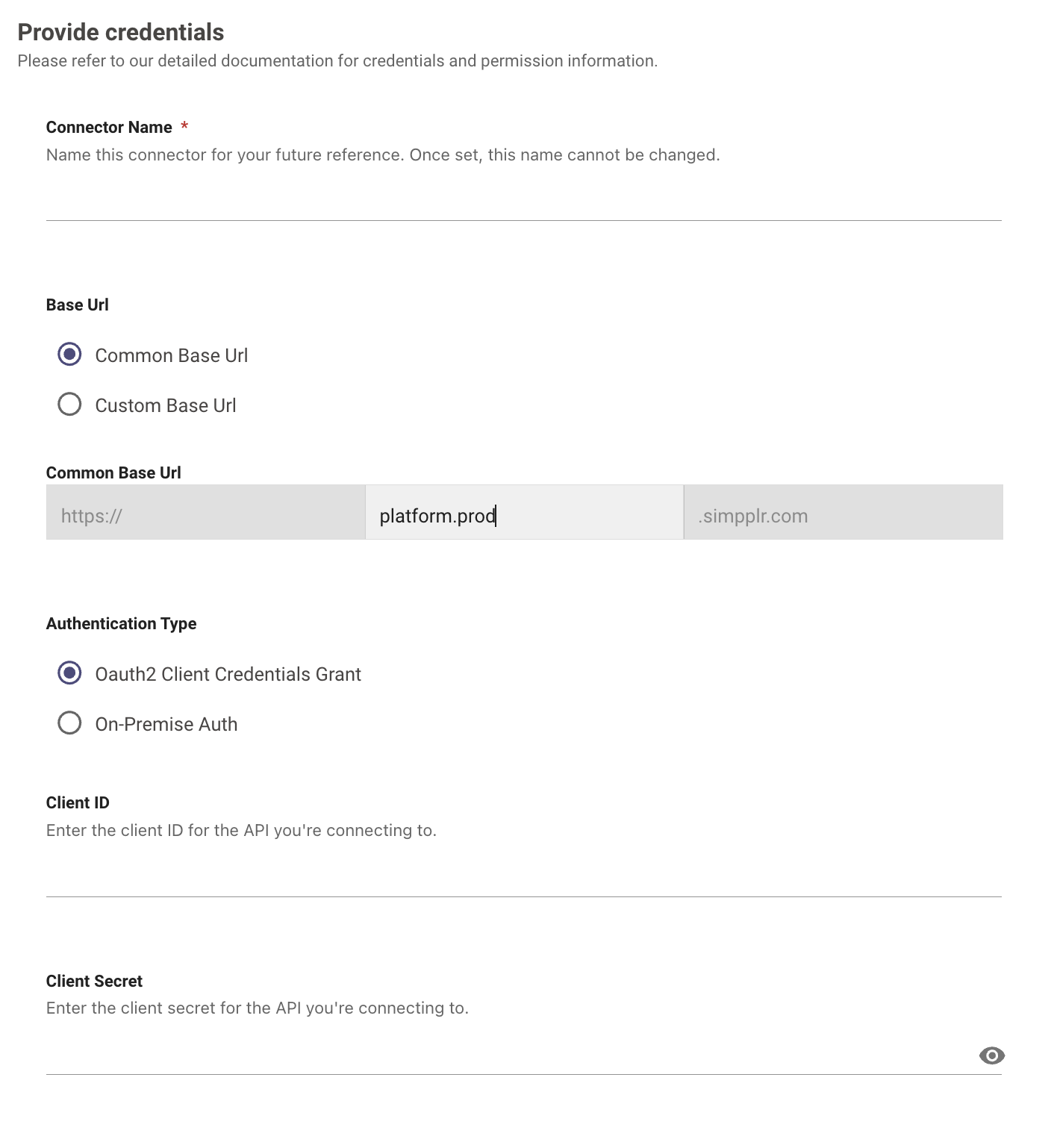
Task: Click the https:// prefix box
Action: (x=205, y=513)
